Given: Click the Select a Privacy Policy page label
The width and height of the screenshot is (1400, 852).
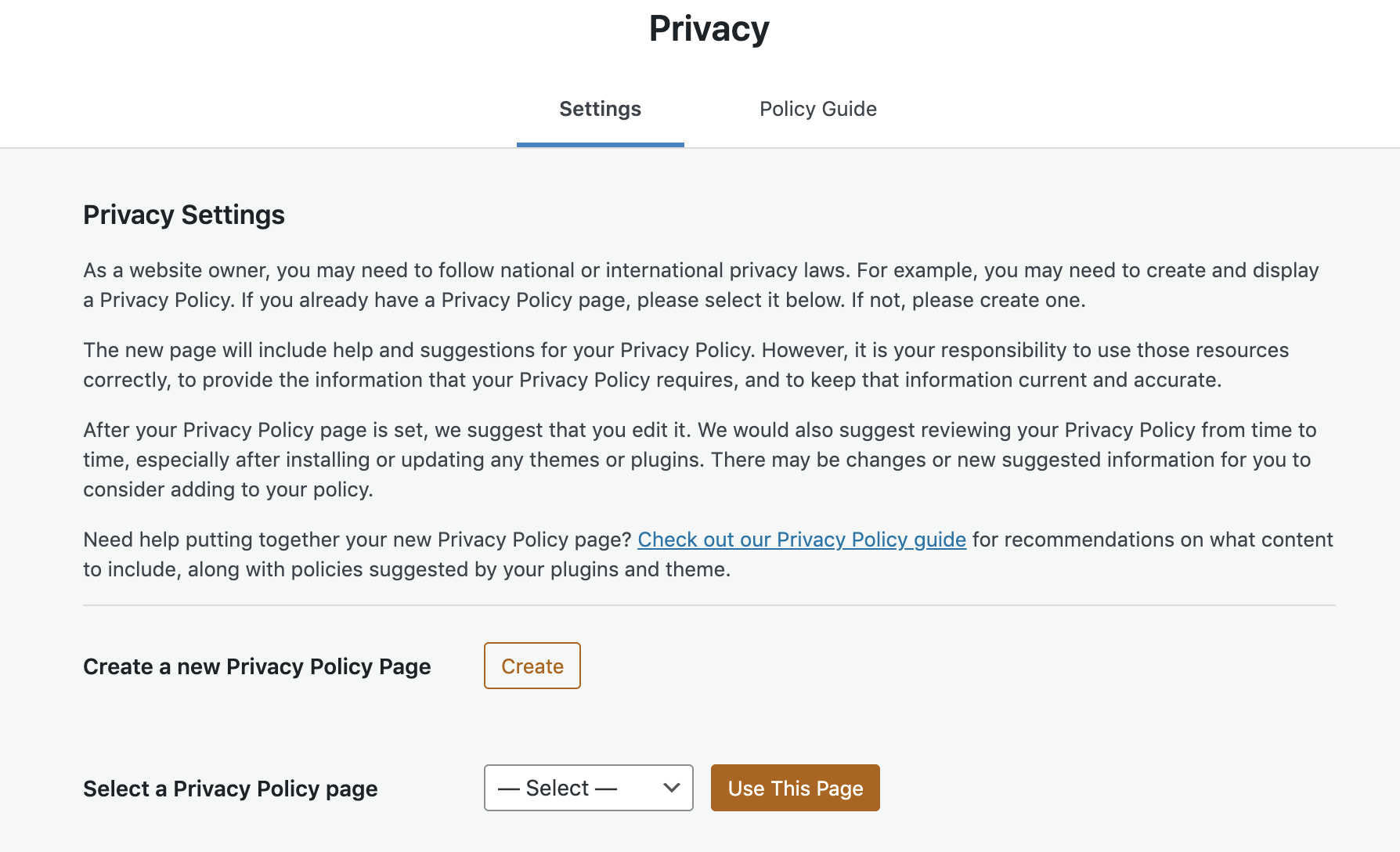Looking at the screenshot, I should (x=230, y=789).
